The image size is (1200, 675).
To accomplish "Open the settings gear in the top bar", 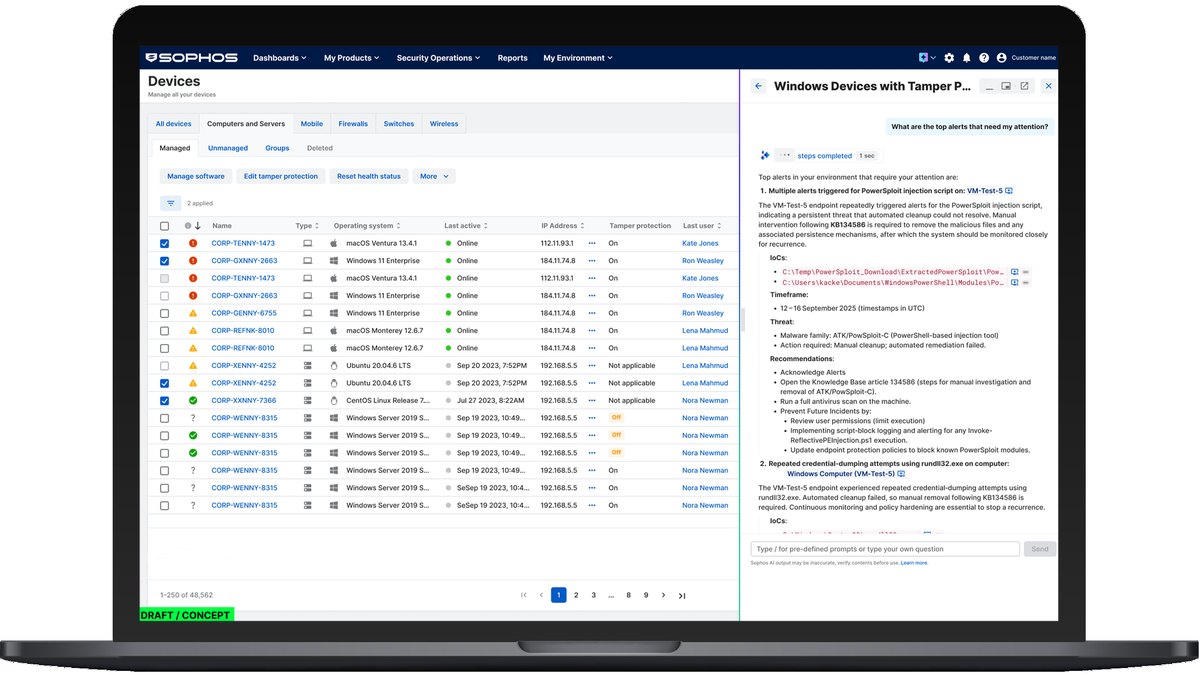I will [x=949, y=58].
